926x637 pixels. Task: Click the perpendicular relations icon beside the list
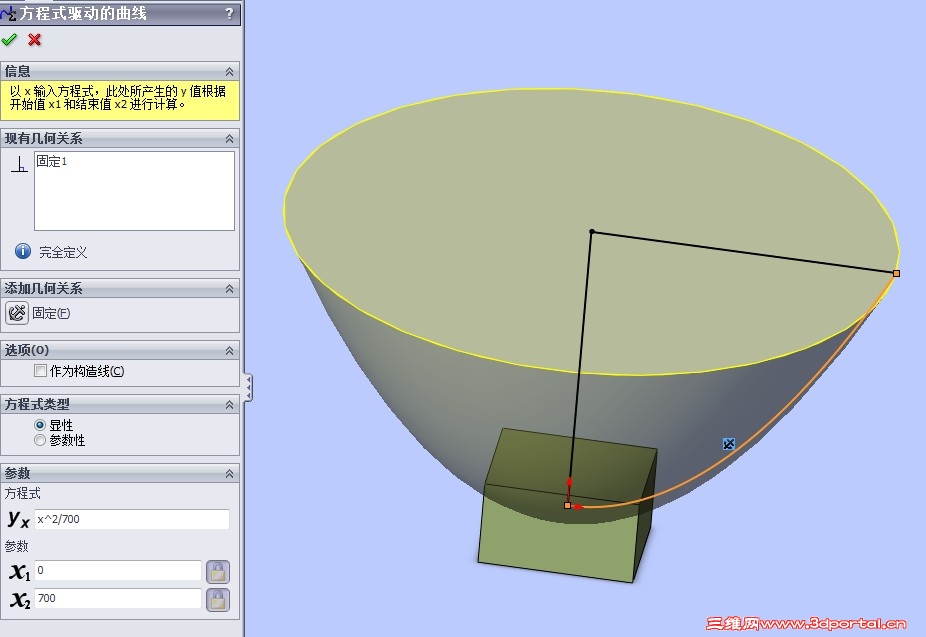(19, 164)
